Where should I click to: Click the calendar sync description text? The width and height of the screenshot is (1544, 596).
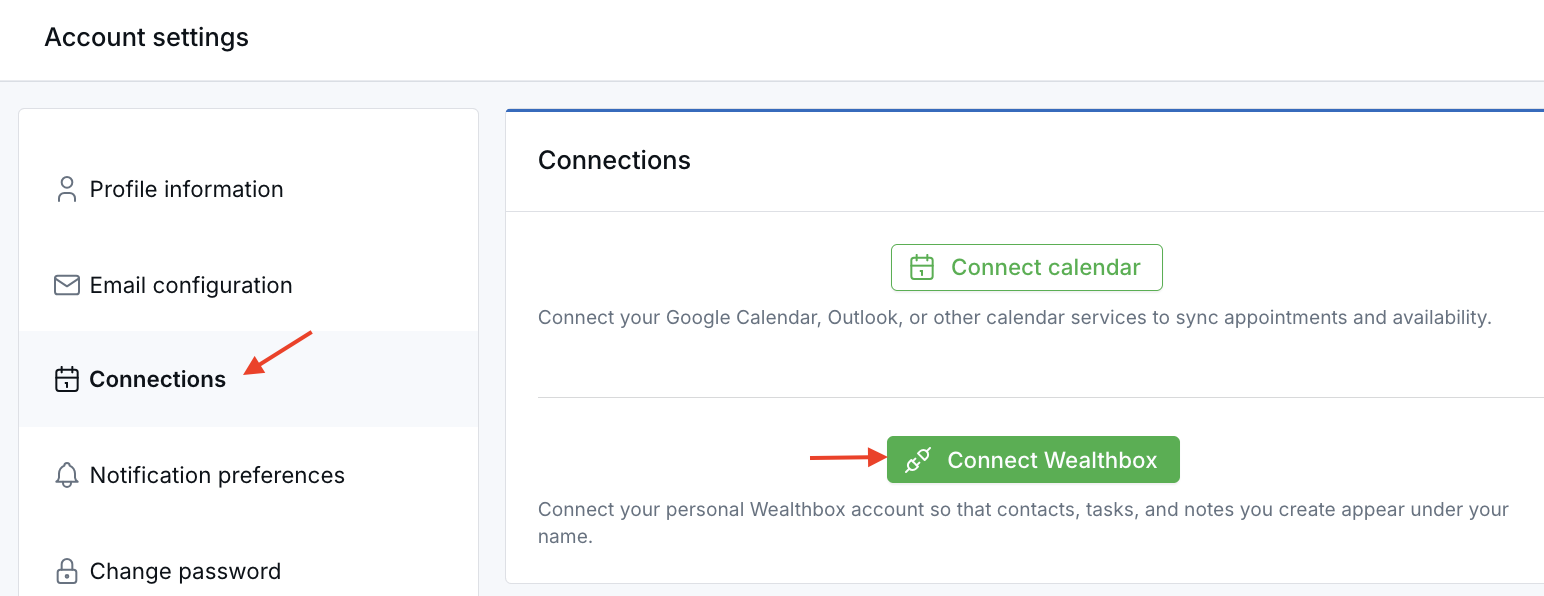(1014, 317)
